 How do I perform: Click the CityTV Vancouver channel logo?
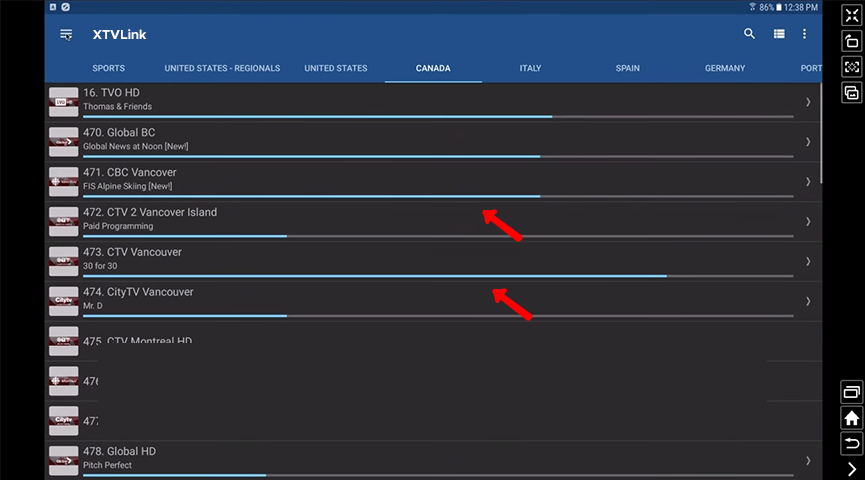63,301
